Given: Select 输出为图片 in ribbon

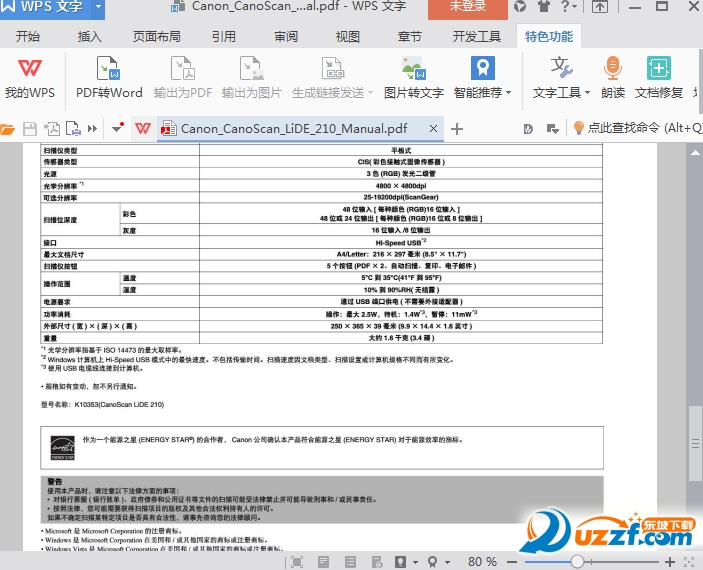Looking at the screenshot, I should [252, 79].
